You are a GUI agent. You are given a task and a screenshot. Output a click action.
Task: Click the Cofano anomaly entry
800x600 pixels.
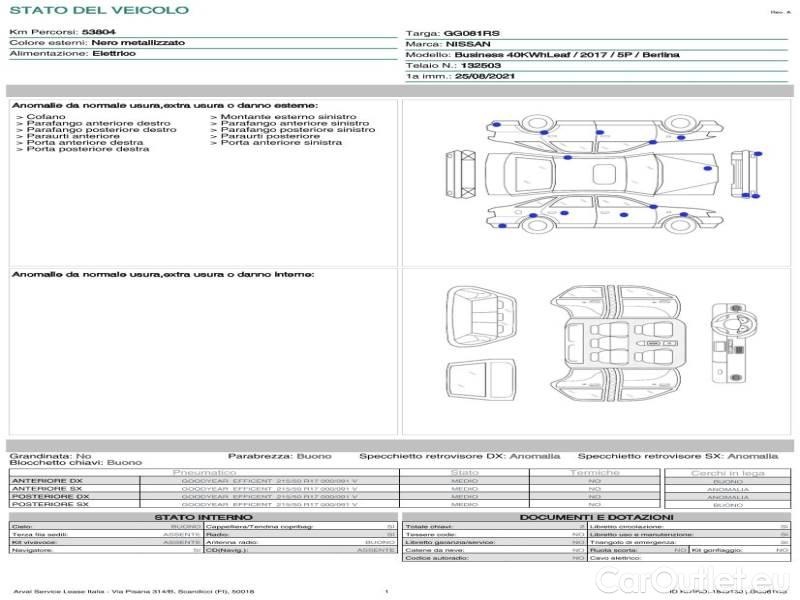[x=46, y=117]
